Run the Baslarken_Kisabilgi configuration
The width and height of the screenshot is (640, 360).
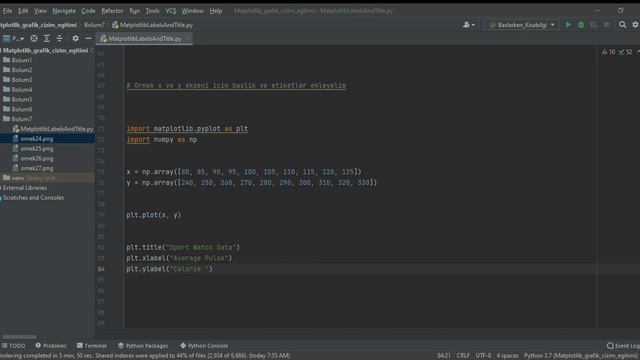pyautogui.click(x=568, y=25)
